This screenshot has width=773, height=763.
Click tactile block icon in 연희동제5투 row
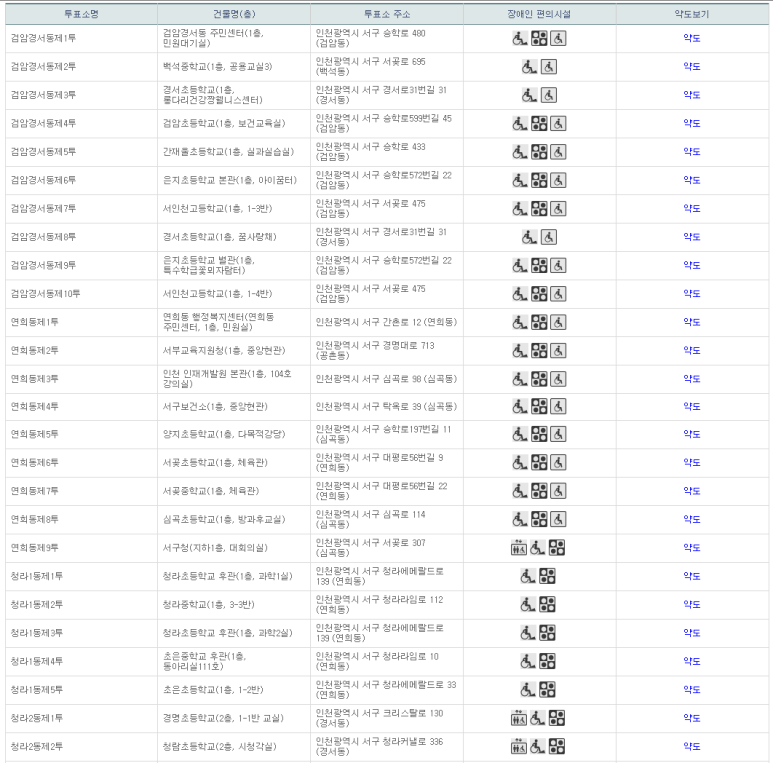coord(539,434)
